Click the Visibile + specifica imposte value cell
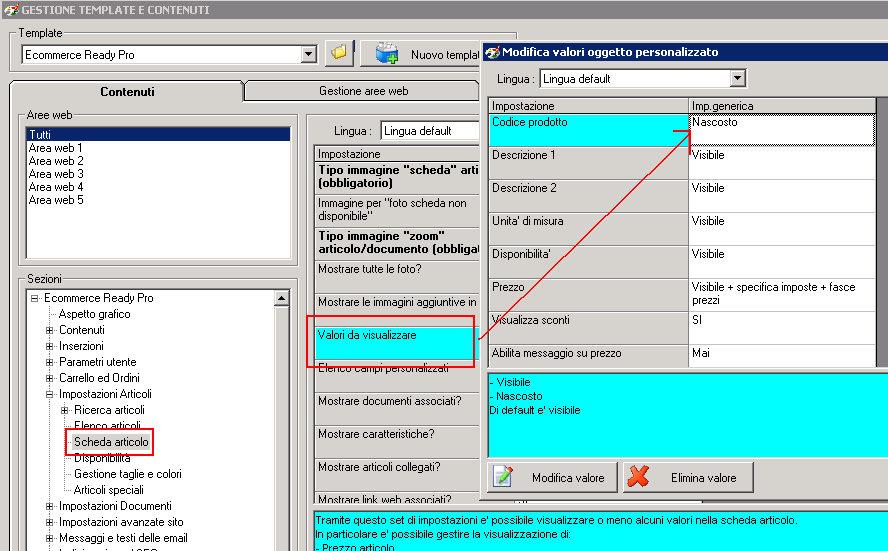Image resolution: width=888 pixels, height=551 pixels. [782, 294]
